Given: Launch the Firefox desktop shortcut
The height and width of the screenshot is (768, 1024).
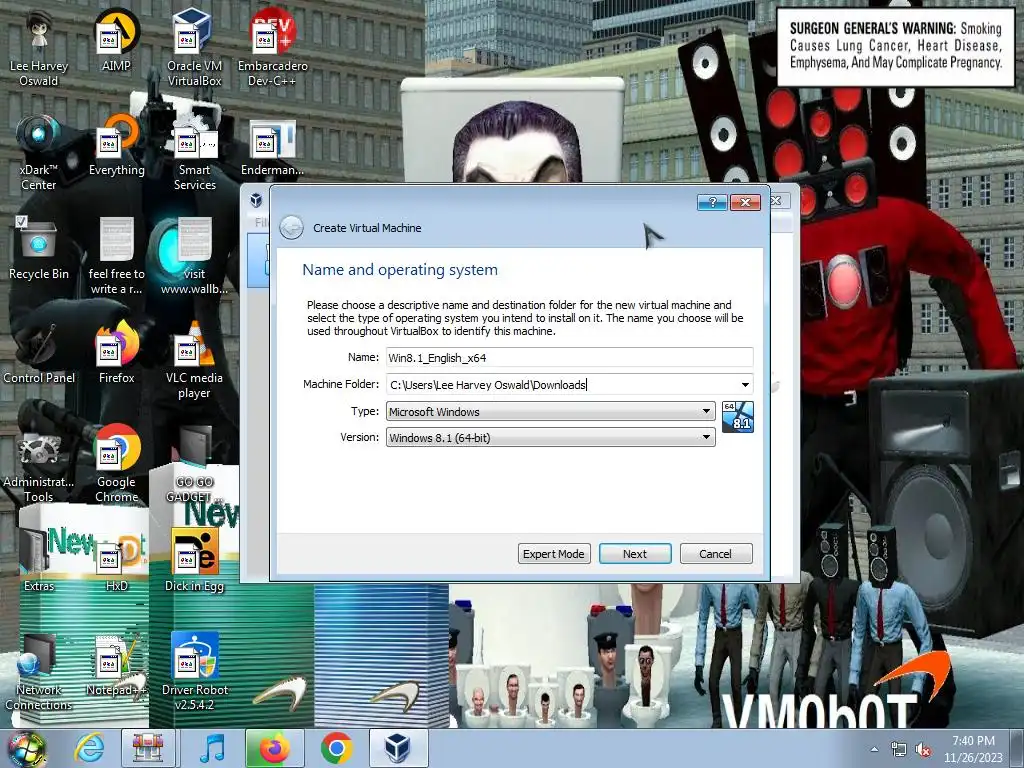Looking at the screenshot, I should tap(116, 353).
